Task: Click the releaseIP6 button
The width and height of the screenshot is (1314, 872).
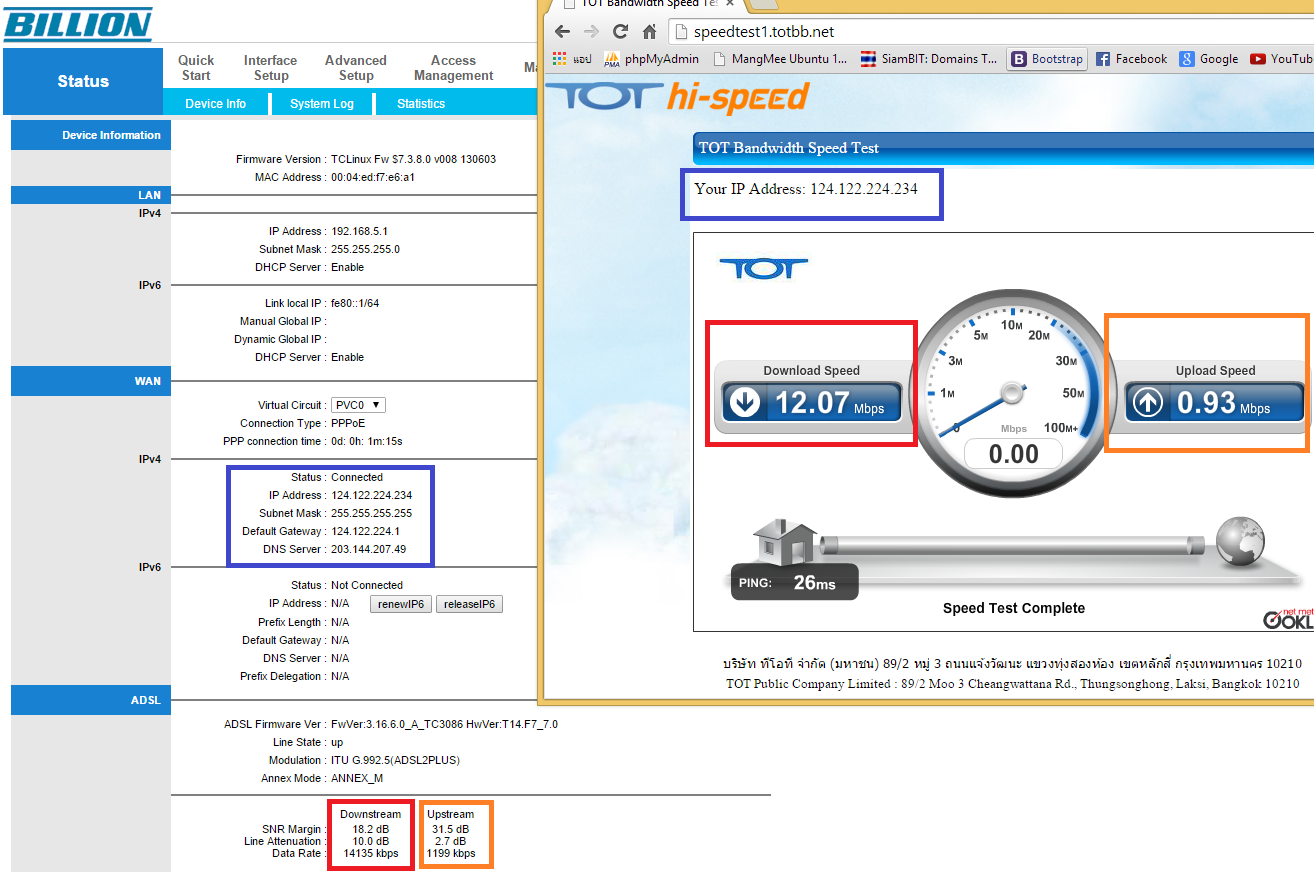Action: click(x=469, y=604)
